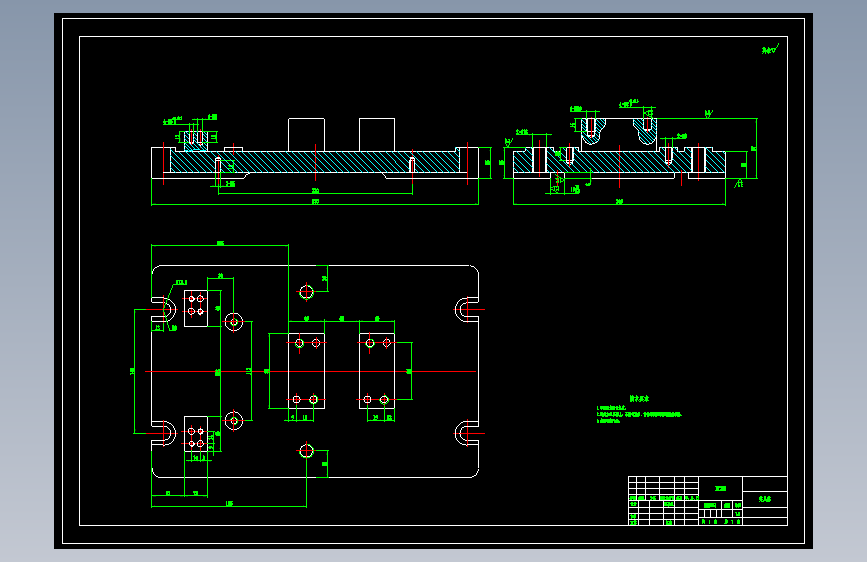This screenshot has height=562, width=867.
Task: Click the surface roughness symbol at top right
Action: (x=770, y=49)
